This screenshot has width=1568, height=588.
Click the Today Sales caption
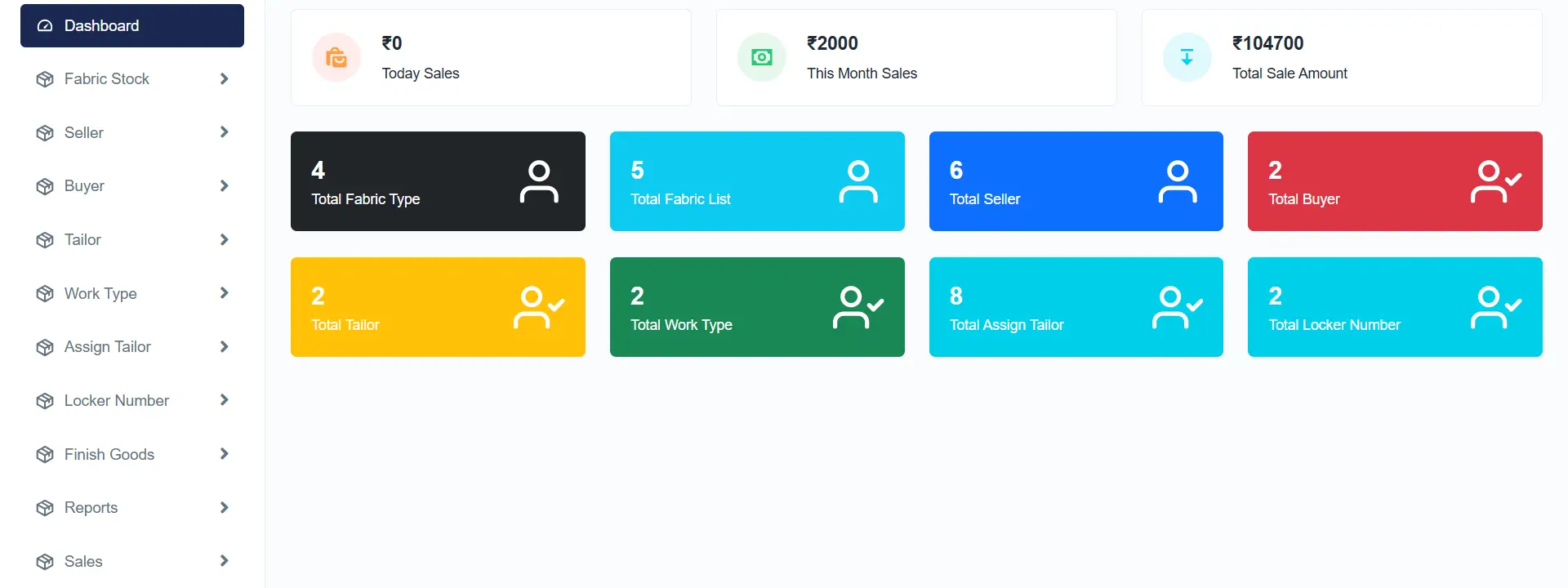[421, 73]
